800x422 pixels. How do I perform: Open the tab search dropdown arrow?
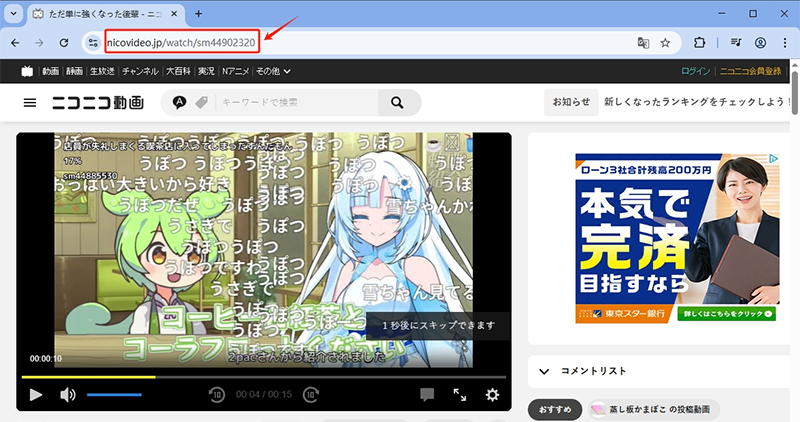pyautogui.click(x=14, y=14)
